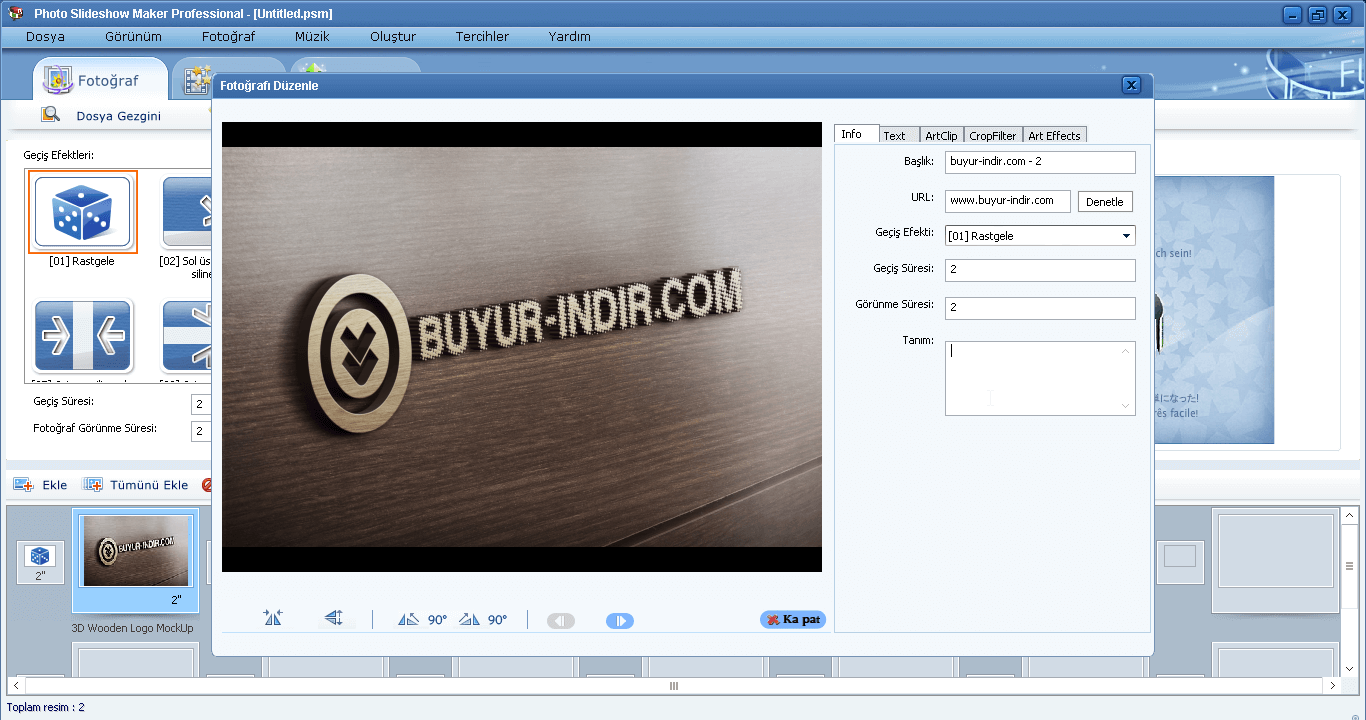The height and width of the screenshot is (720, 1366).
Task: Edit the Görünme Süresi field in the dialog
Action: pos(1040,308)
